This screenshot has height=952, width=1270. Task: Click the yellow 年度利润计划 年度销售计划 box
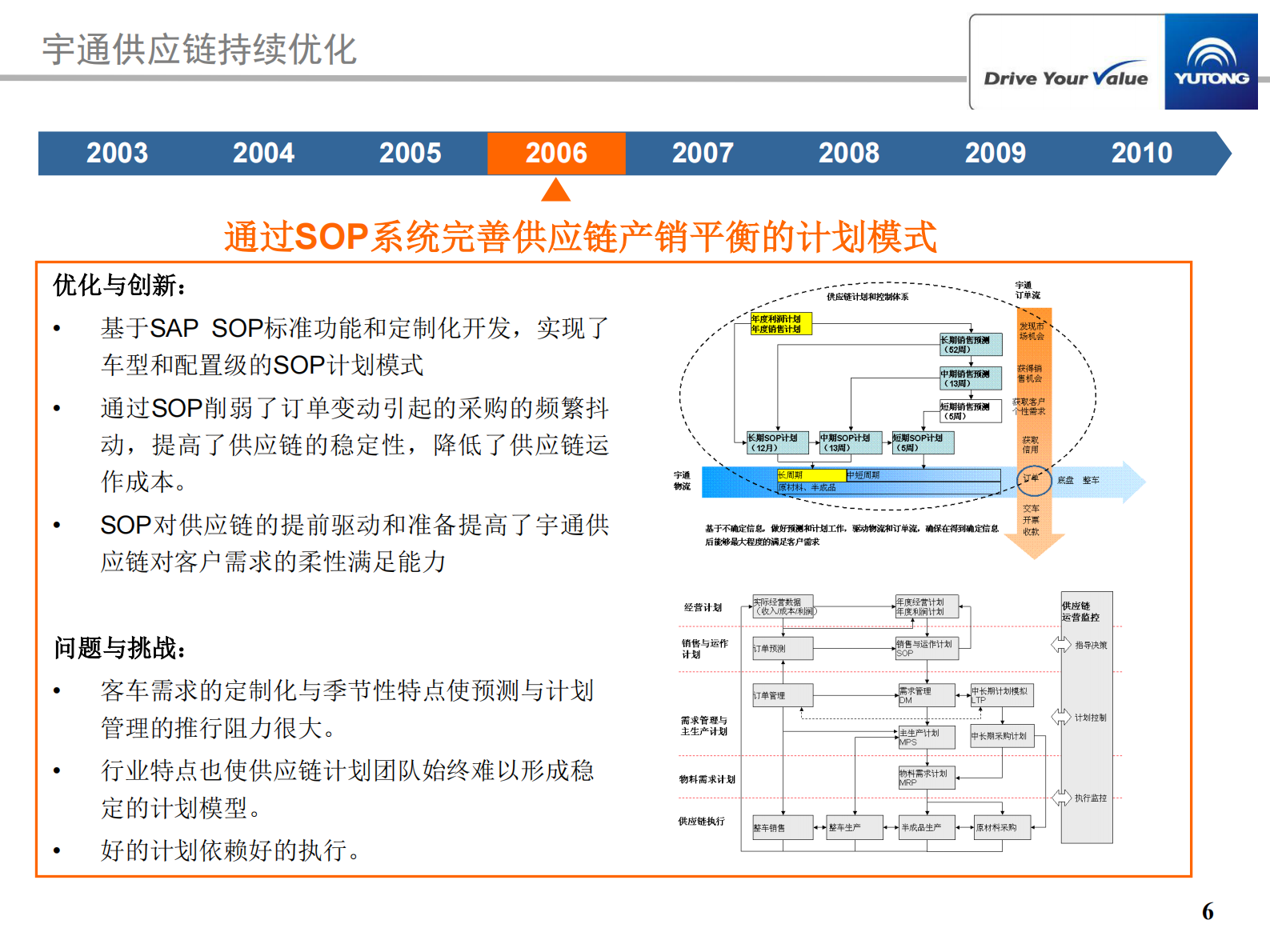[781, 324]
